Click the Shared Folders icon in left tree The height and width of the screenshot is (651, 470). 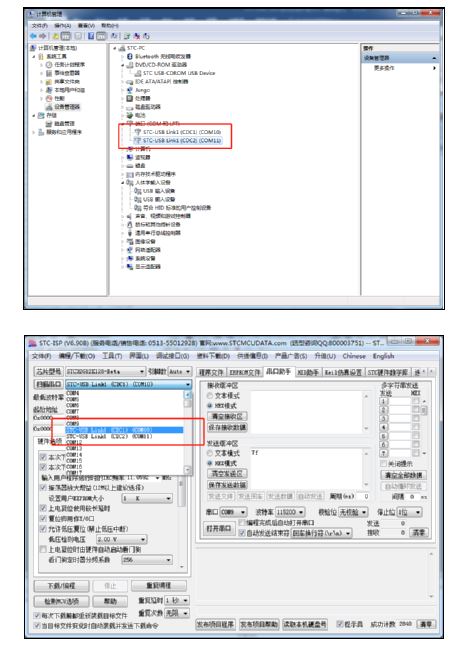click(x=49, y=81)
